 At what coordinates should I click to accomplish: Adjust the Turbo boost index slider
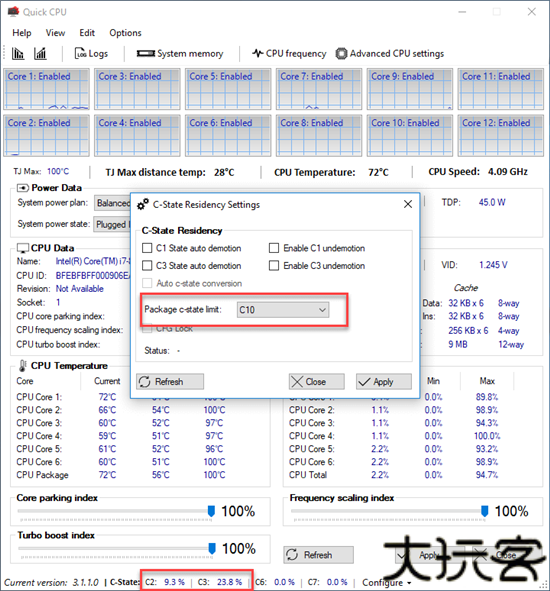(x=212, y=548)
